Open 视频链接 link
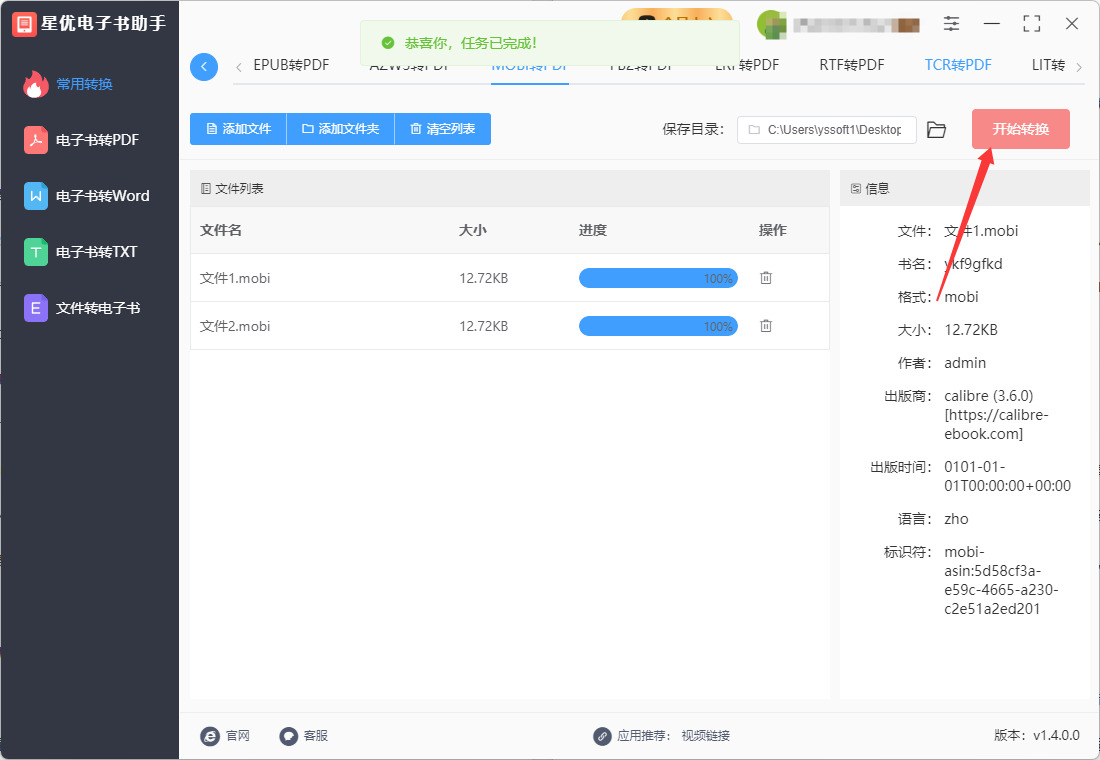Screen dimensions: 1100x760 pyautogui.click(x=706, y=735)
